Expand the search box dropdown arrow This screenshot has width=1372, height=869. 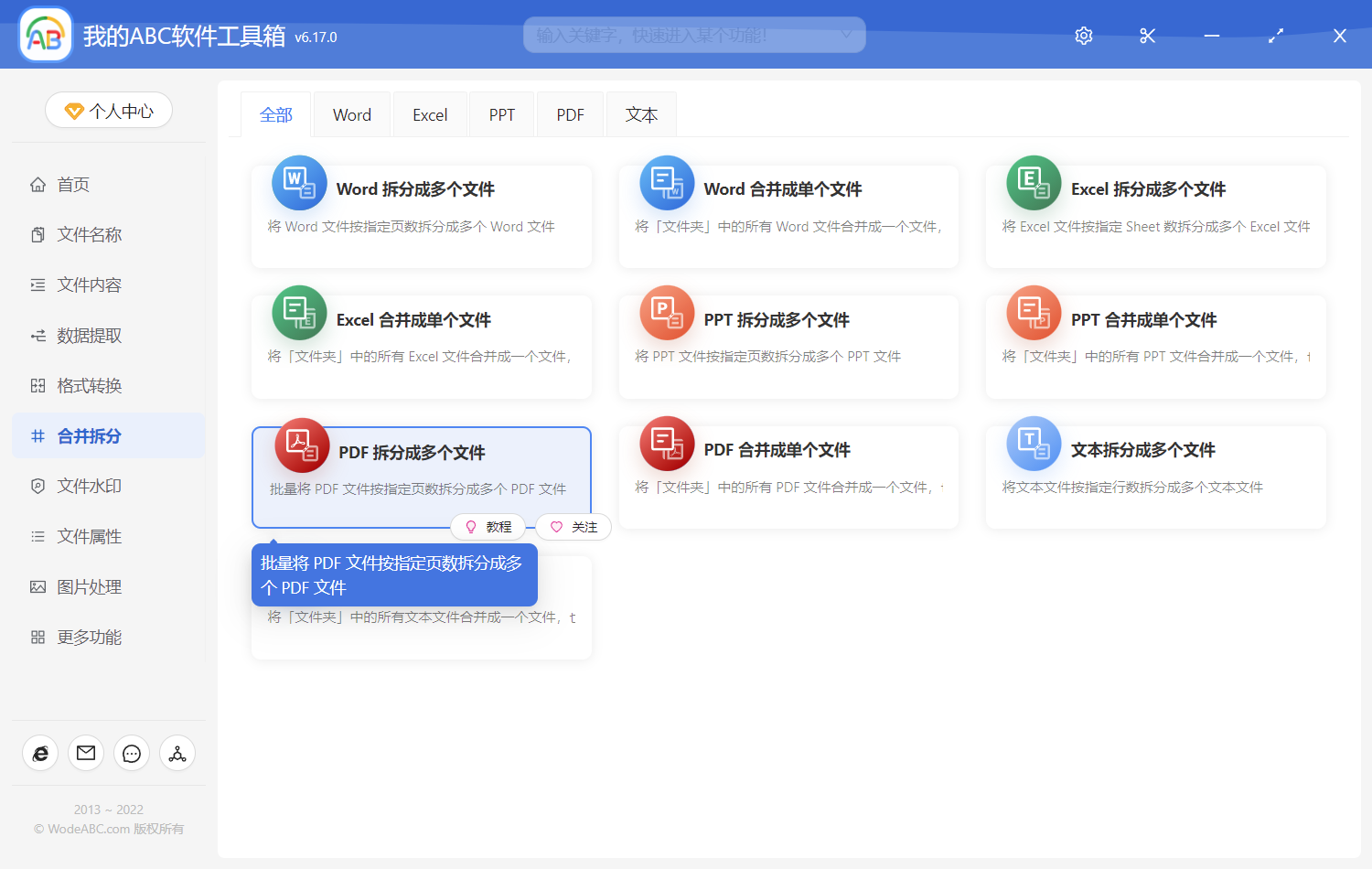tap(846, 35)
